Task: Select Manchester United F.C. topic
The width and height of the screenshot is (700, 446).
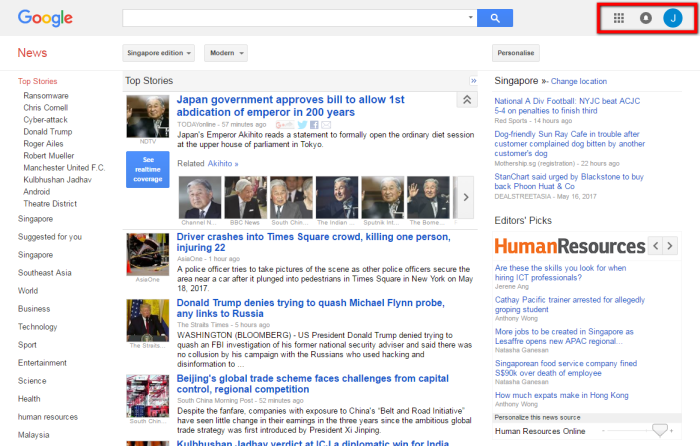Action: pos(64,168)
